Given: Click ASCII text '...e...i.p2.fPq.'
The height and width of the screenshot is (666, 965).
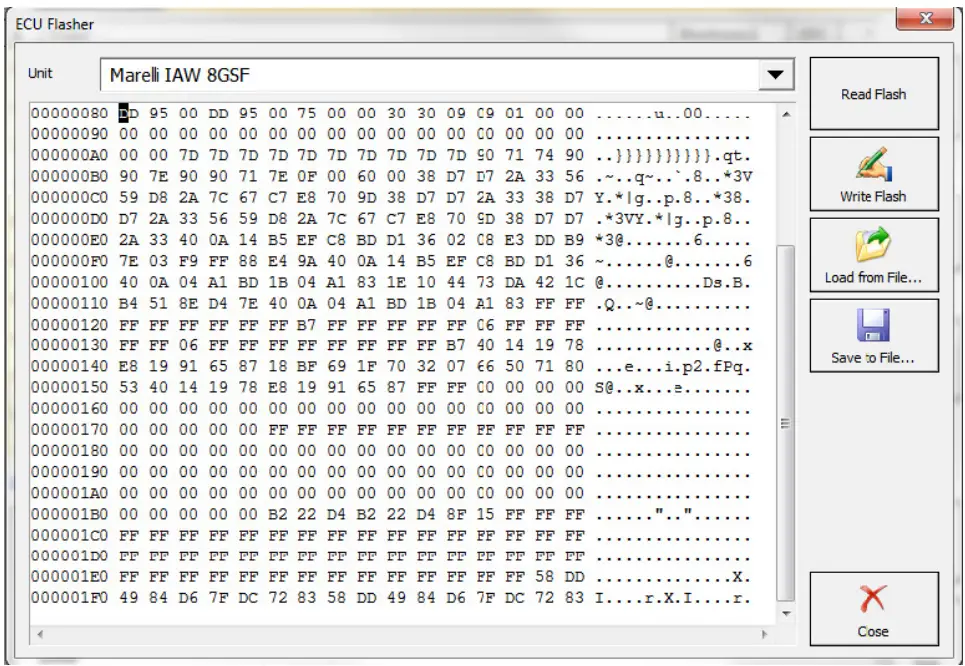Looking at the screenshot, I should click(673, 366).
